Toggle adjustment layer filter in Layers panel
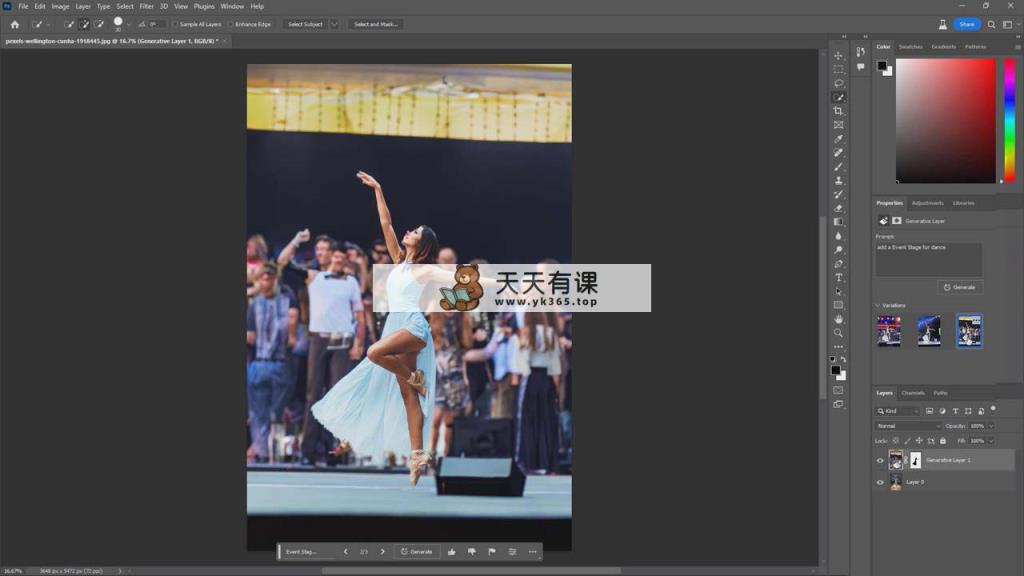Screen dimensions: 1024x576 (x=942, y=411)
